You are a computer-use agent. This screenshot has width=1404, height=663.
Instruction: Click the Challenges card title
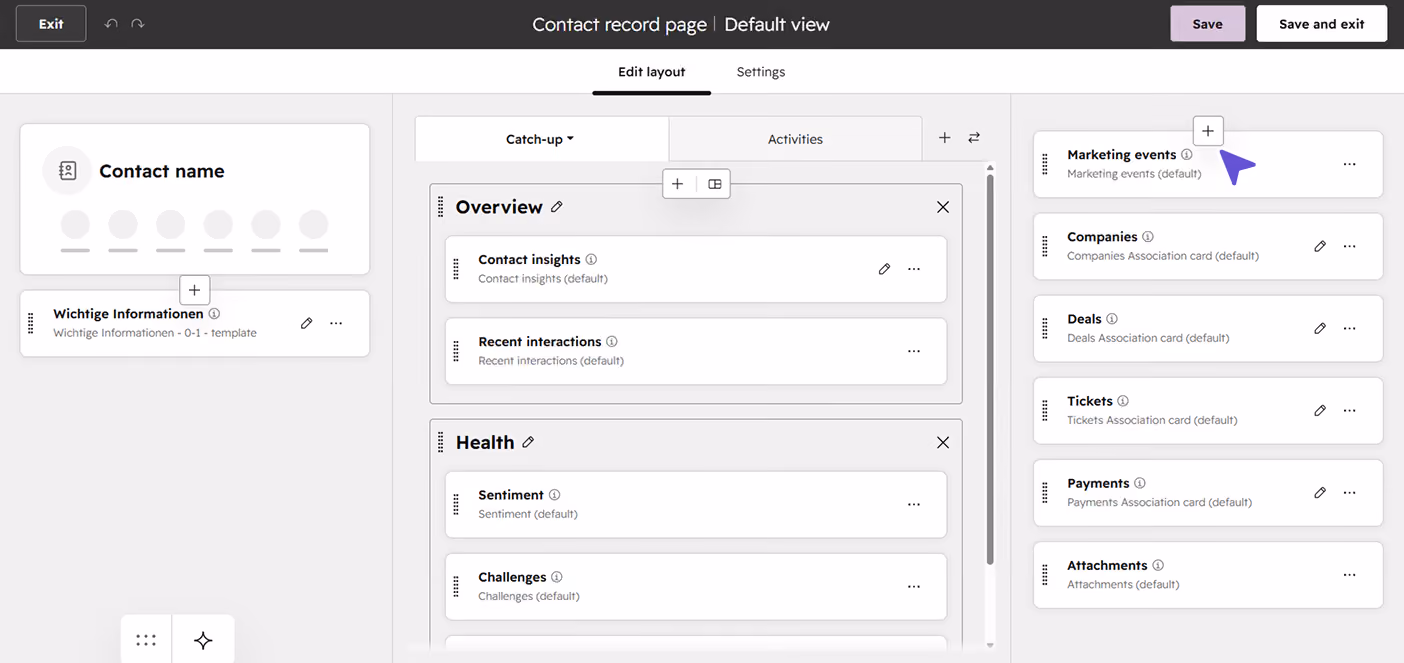pos(512,577)
